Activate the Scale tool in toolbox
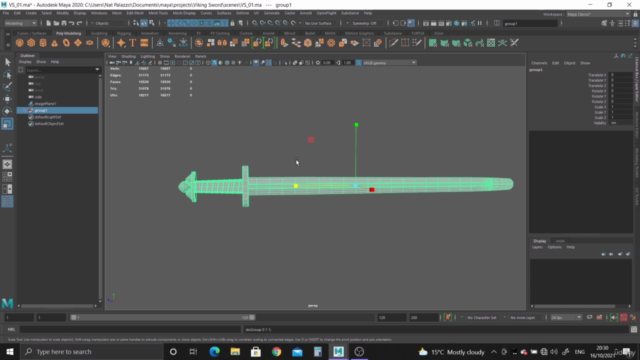This screenshot has width=640, height=360. coord(7,124)
